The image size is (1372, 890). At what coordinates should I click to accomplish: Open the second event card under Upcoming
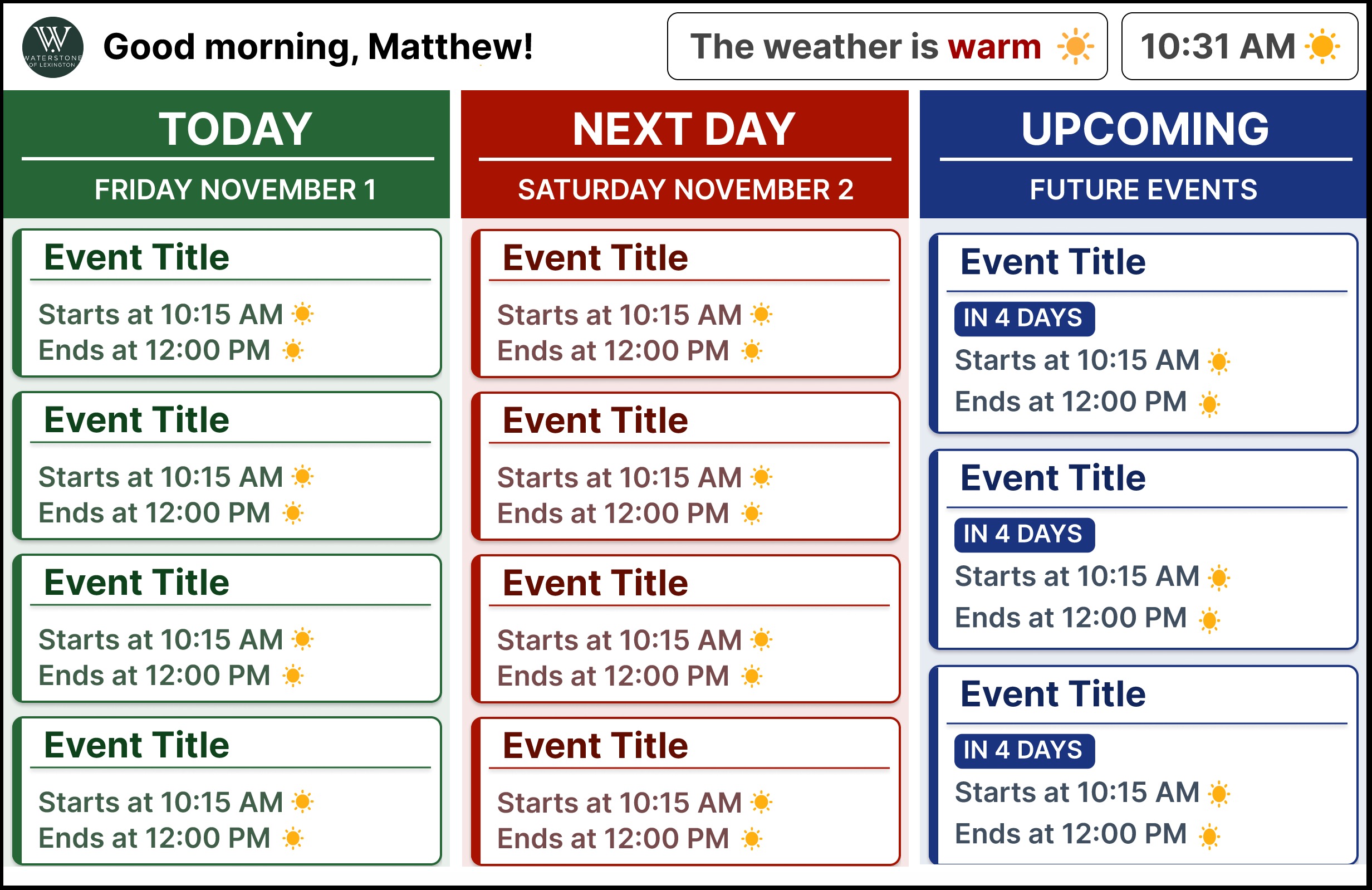[x=1144, y=549]
